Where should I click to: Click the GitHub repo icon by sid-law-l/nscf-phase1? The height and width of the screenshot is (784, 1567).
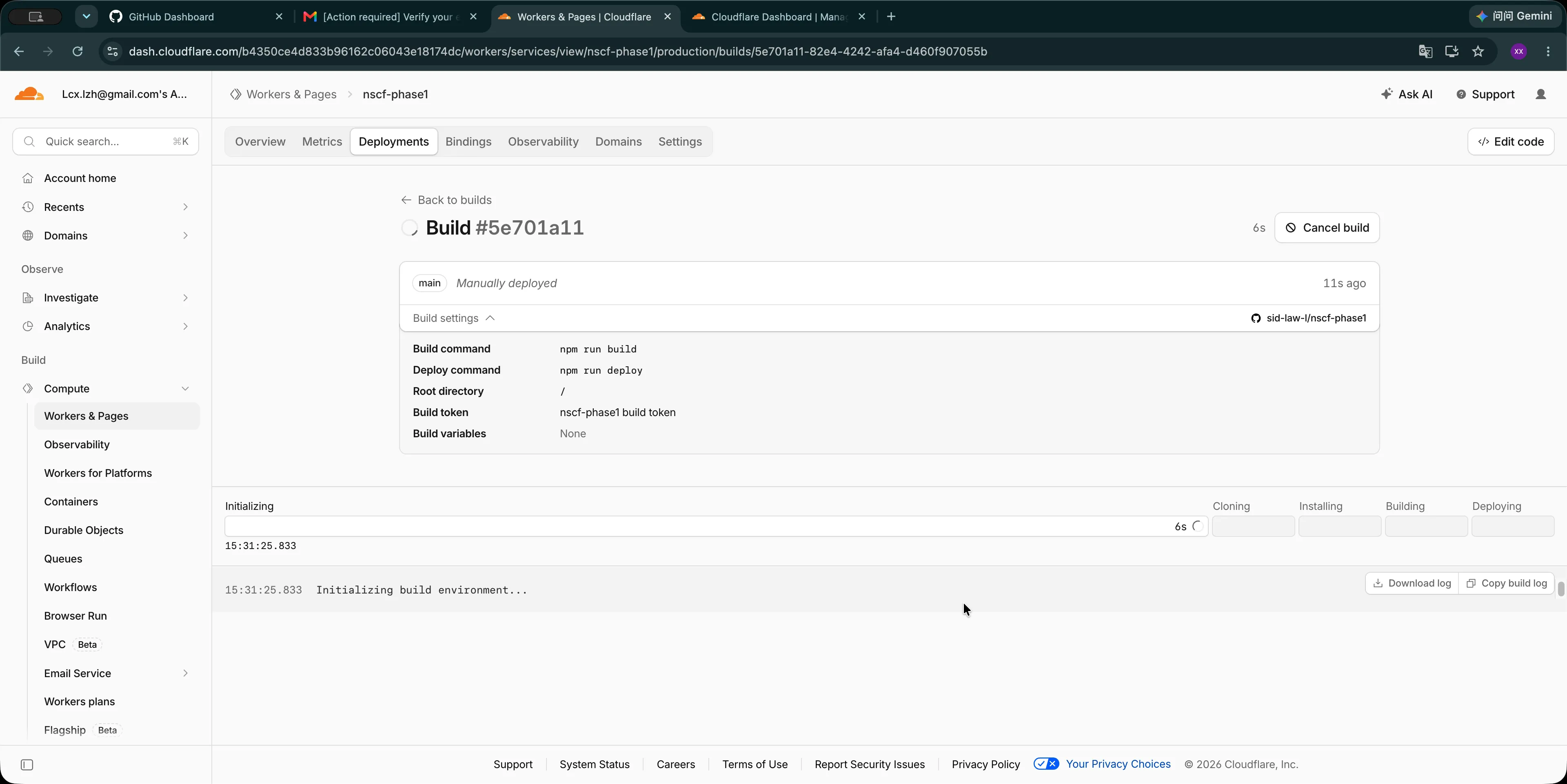pyautogui.click(x=1256, y=318)
